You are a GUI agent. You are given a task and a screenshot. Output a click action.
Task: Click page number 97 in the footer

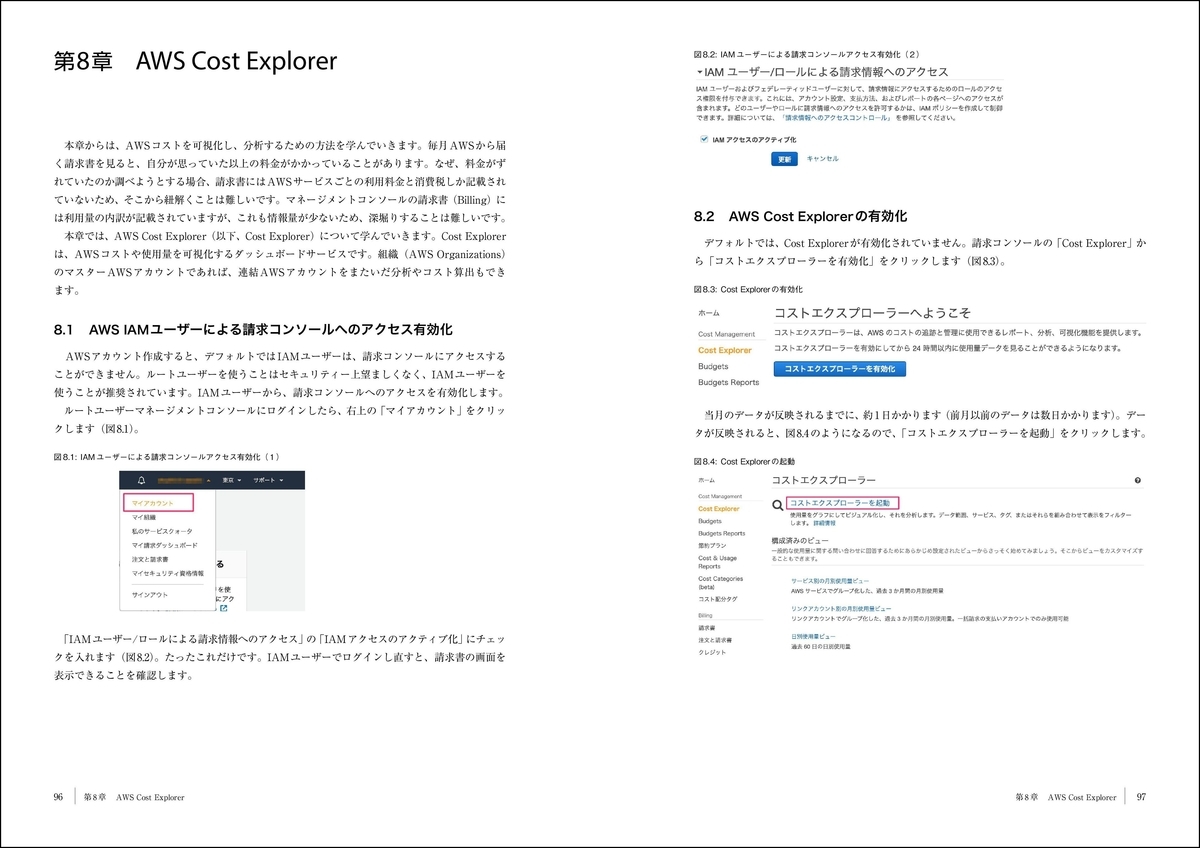[1141, 797]
